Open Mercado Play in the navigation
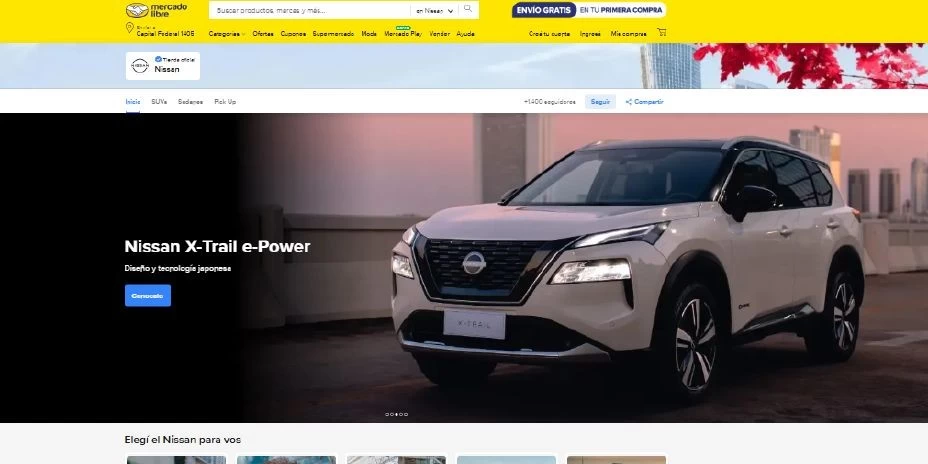The height and width of the screenshot is (464, 928). pos(403,33)
